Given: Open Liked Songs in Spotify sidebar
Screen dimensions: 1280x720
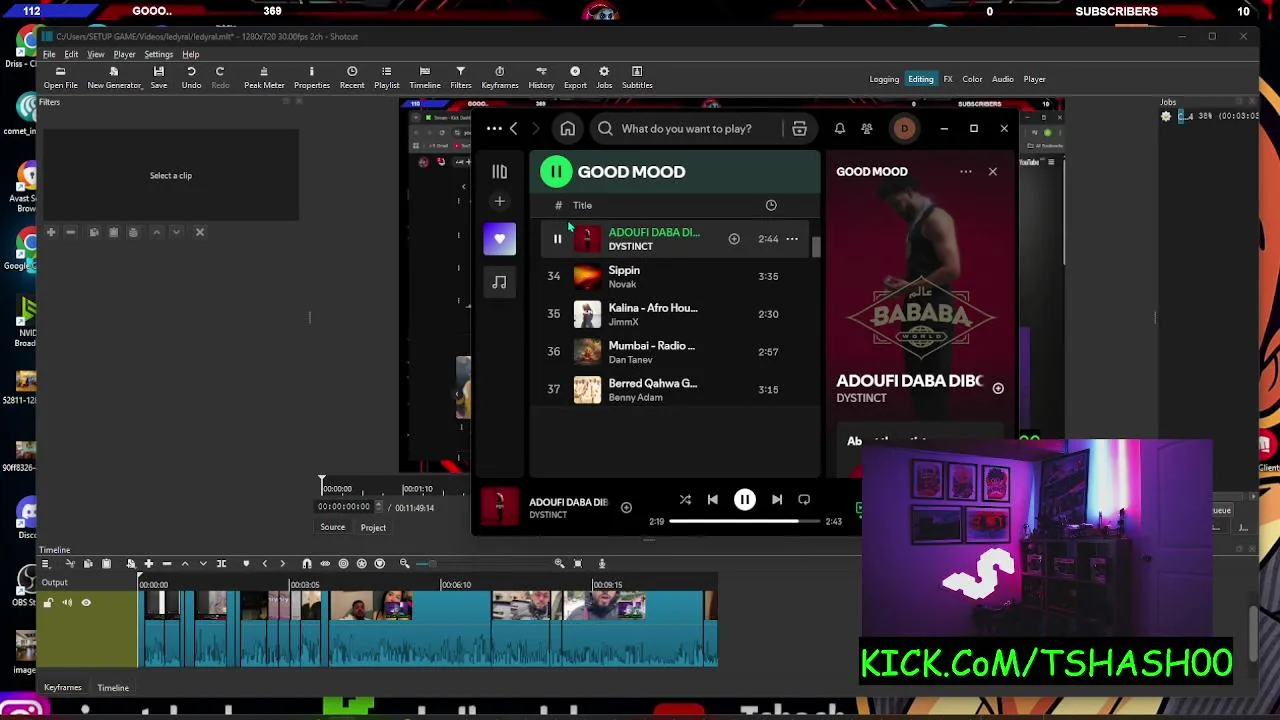Looking at the screenshot, I should 500,239.
